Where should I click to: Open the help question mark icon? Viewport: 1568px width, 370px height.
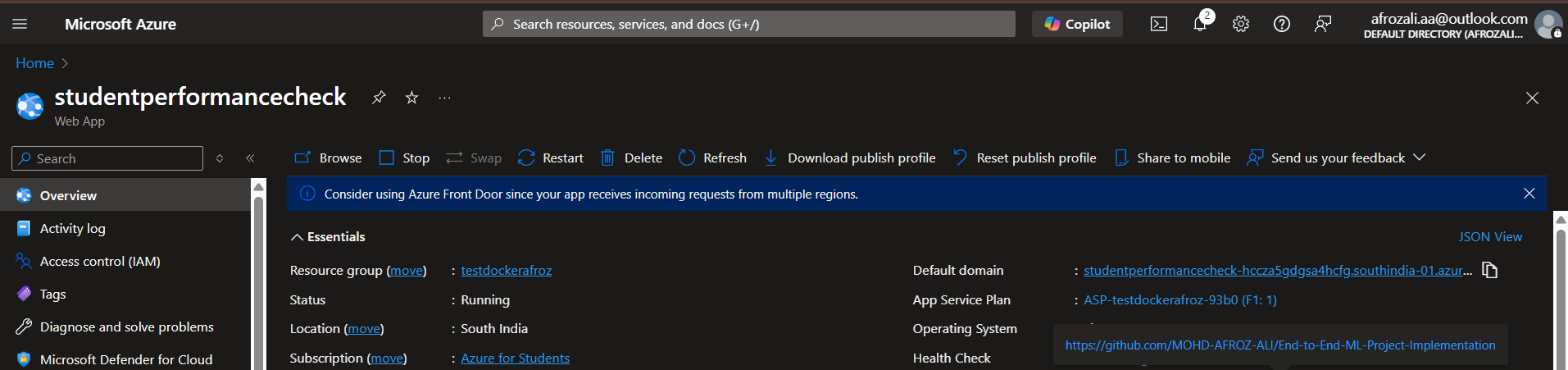click(1282, 25)
